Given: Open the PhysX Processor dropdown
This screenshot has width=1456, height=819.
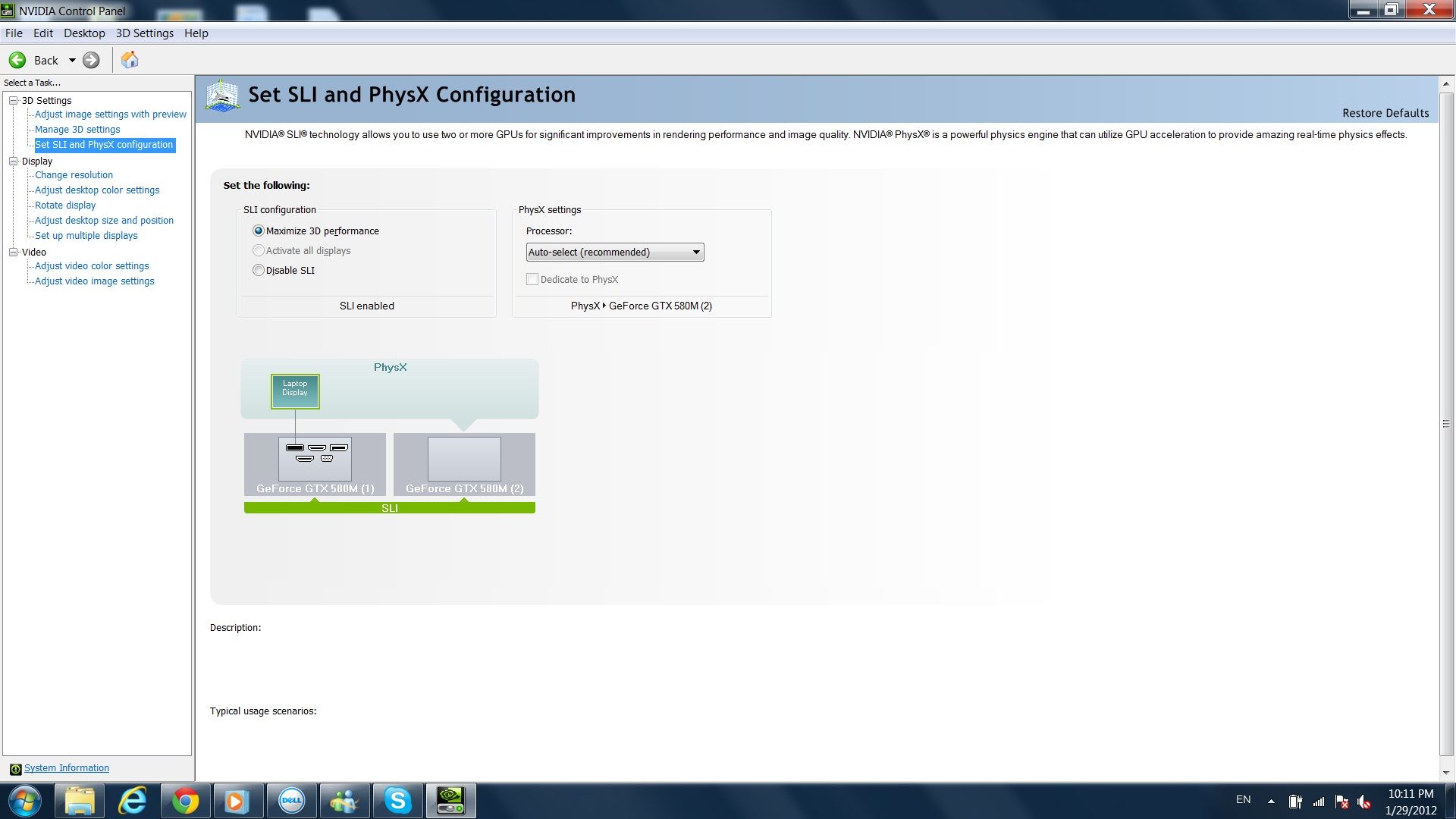Looking at the screenshot, I should 615,252.
